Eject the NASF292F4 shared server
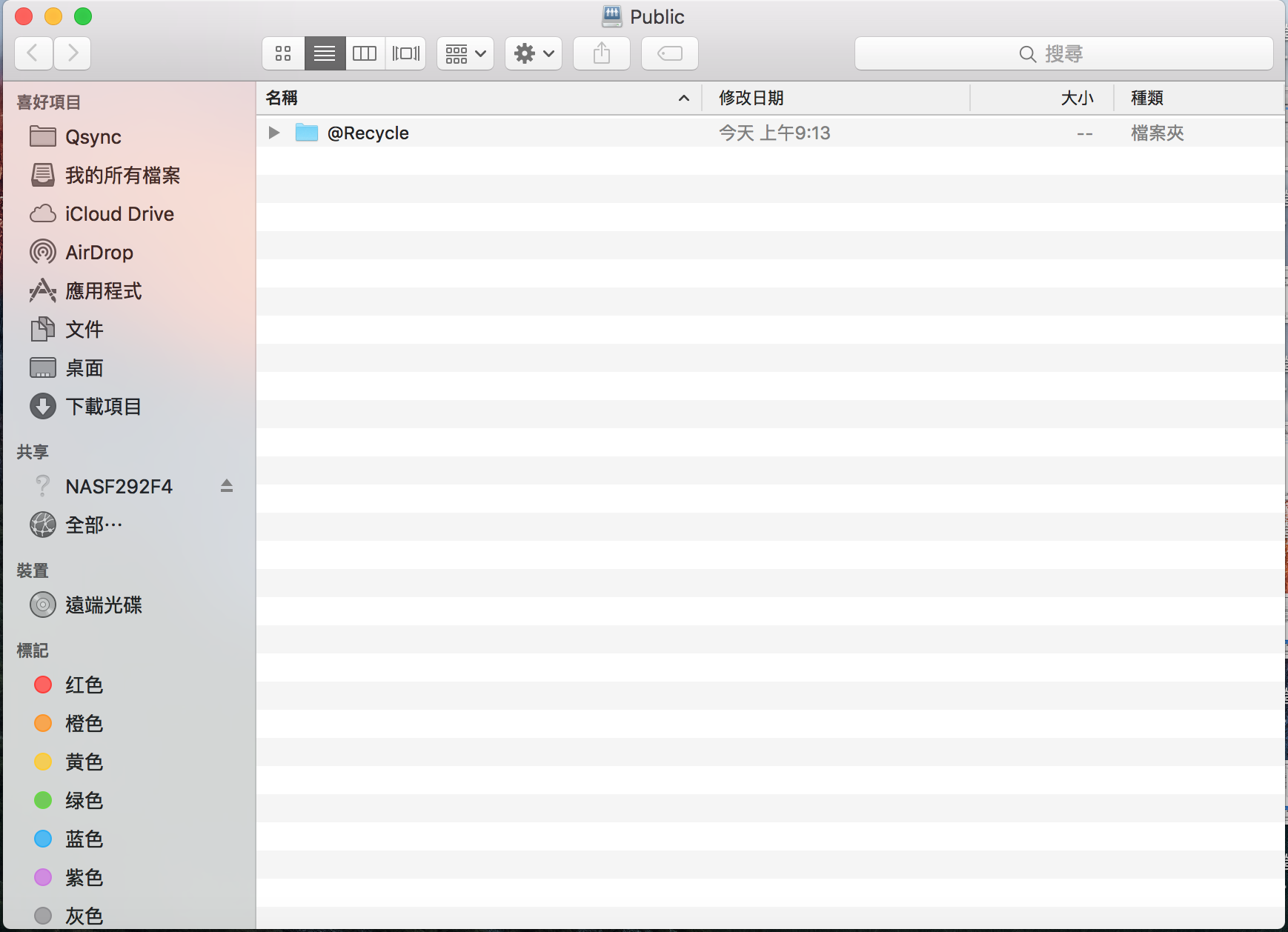 tap(227, 486)
